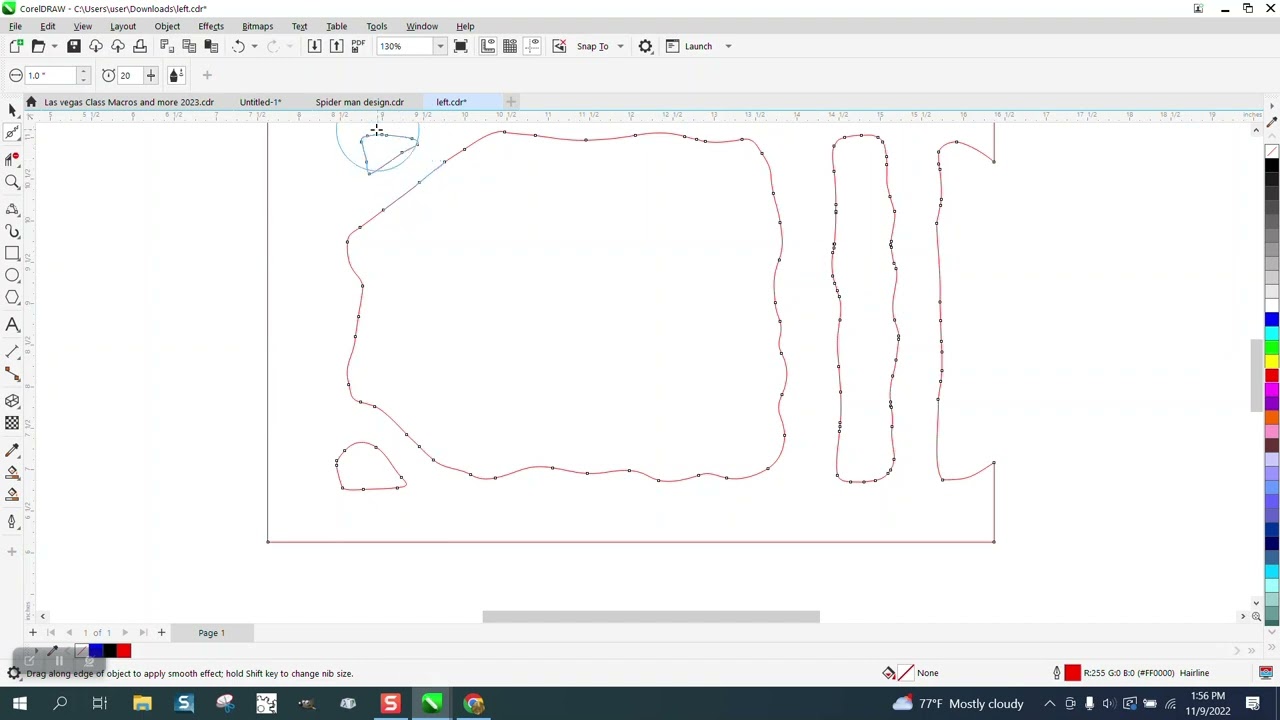Select the Smooth shape tool
Screen dimensions: 1280x720
[x=12, y=133]
